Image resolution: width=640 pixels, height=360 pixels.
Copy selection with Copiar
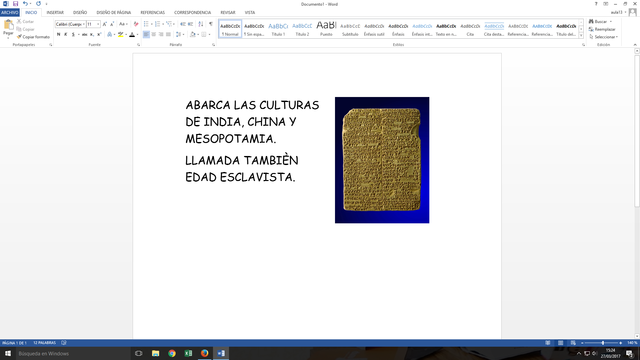click(x=25, y=29)
